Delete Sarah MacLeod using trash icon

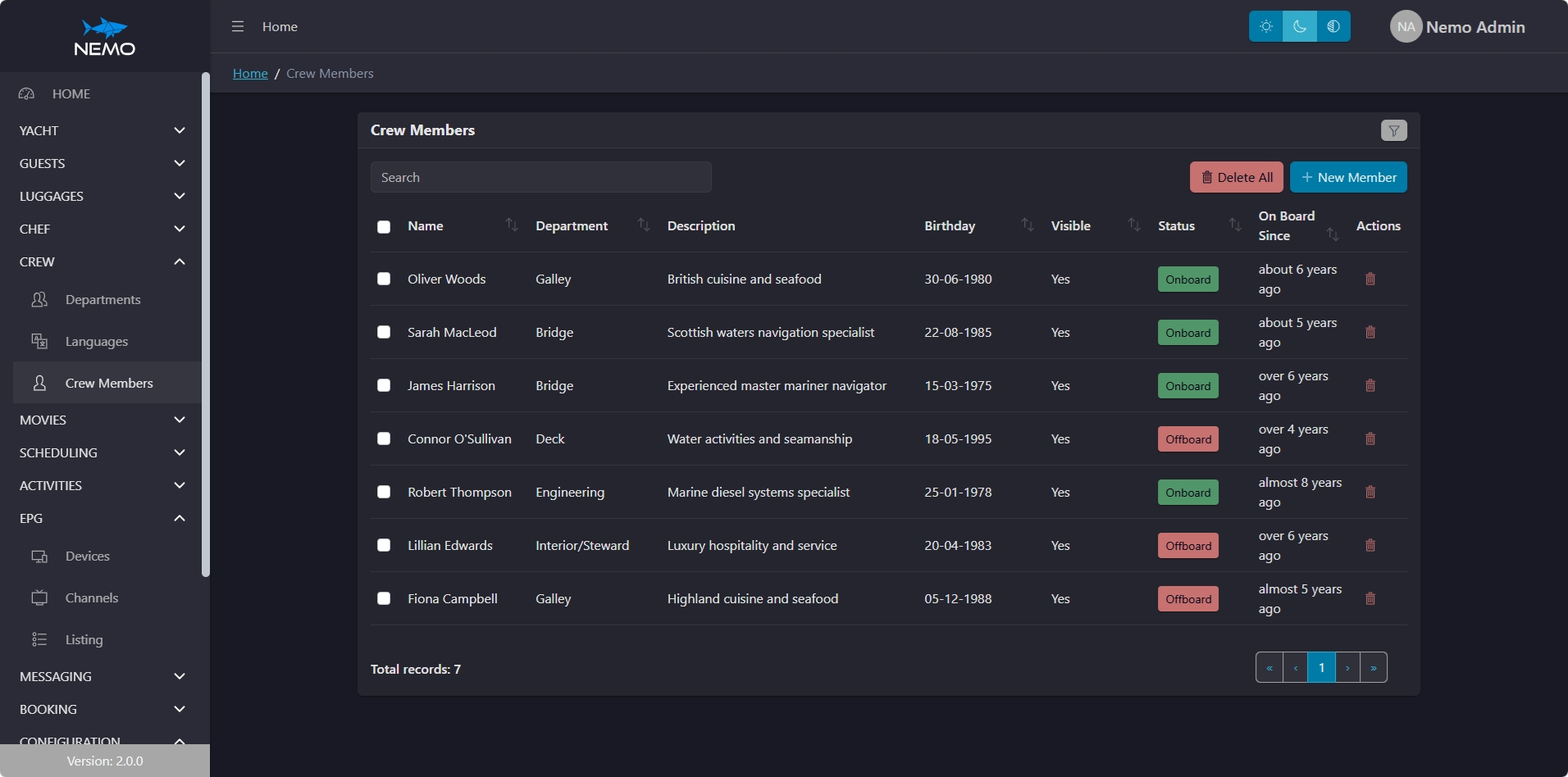point(1370,332)
